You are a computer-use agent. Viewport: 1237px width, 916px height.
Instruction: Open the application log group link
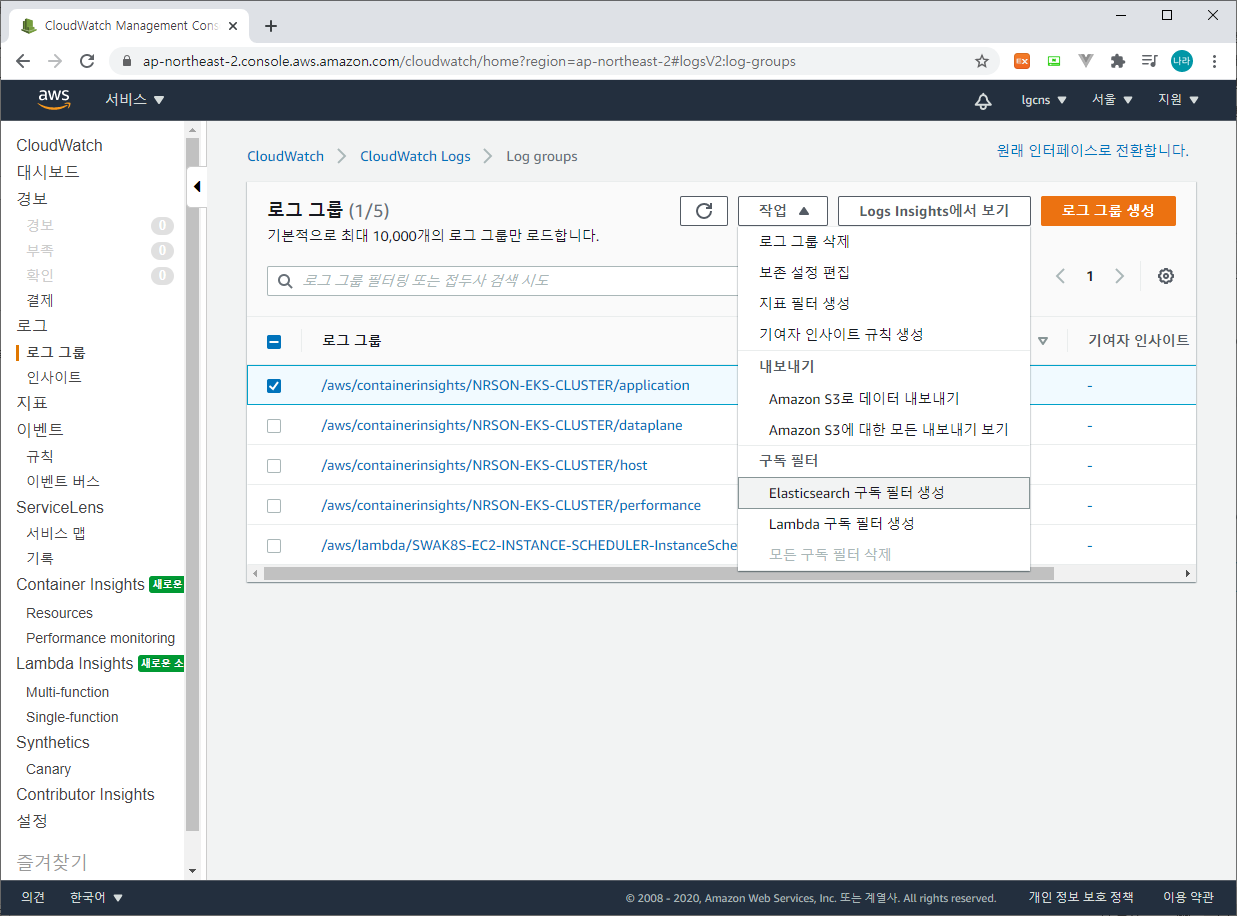(505, 385)
